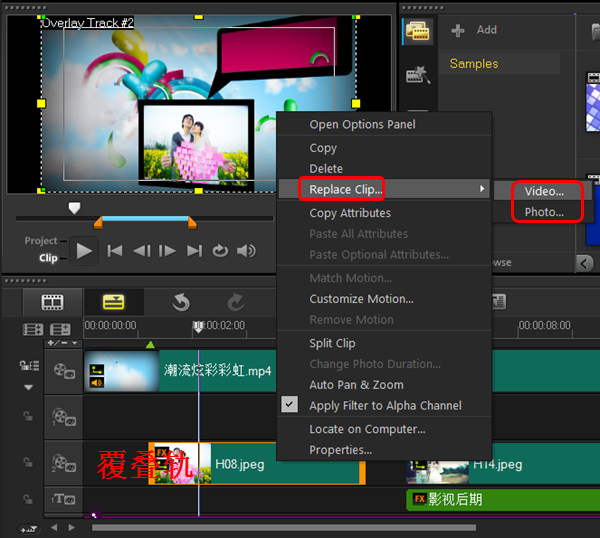The image size is (600, 538).
Task: Choose Customize Motion... in context menu
Action: pyautogui.click(x=361, y=299)
